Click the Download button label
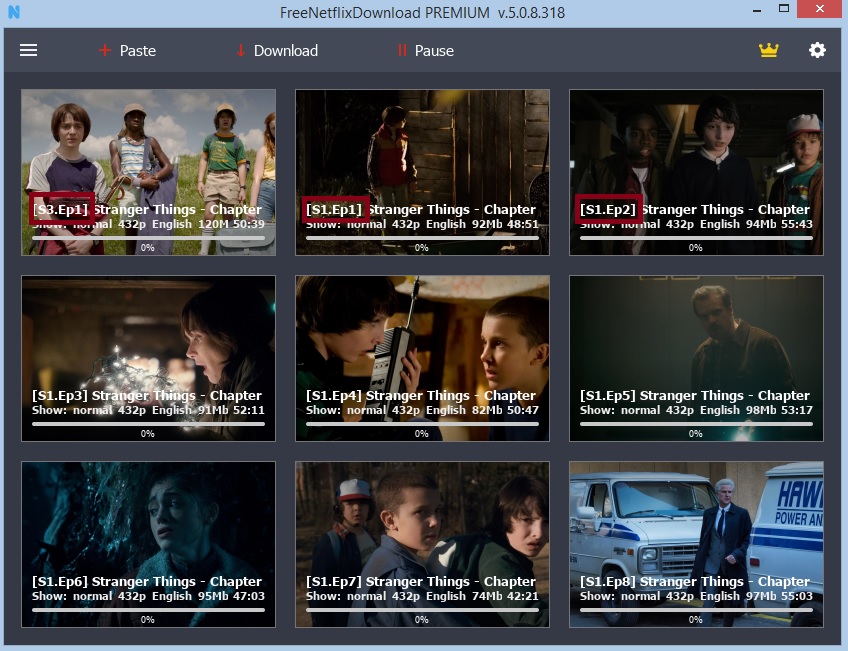848x651 pixels. click(286, 51)
